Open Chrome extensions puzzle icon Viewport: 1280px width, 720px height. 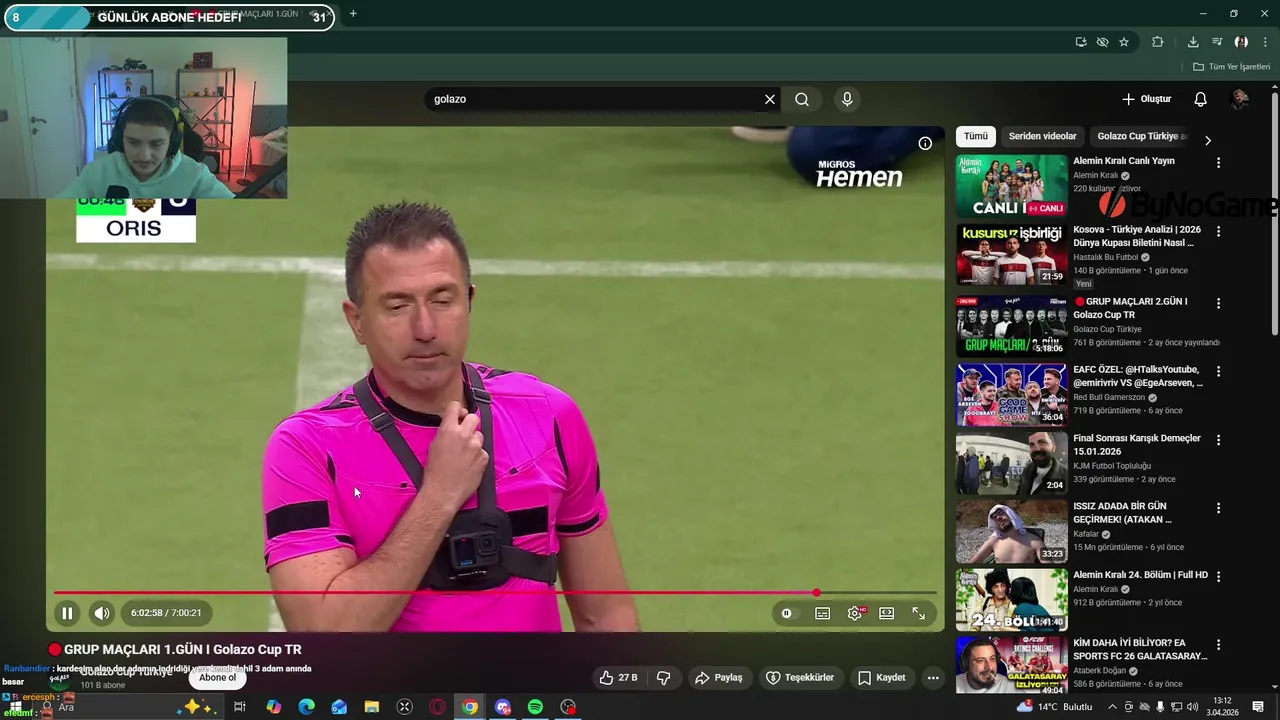(1158, 42)
